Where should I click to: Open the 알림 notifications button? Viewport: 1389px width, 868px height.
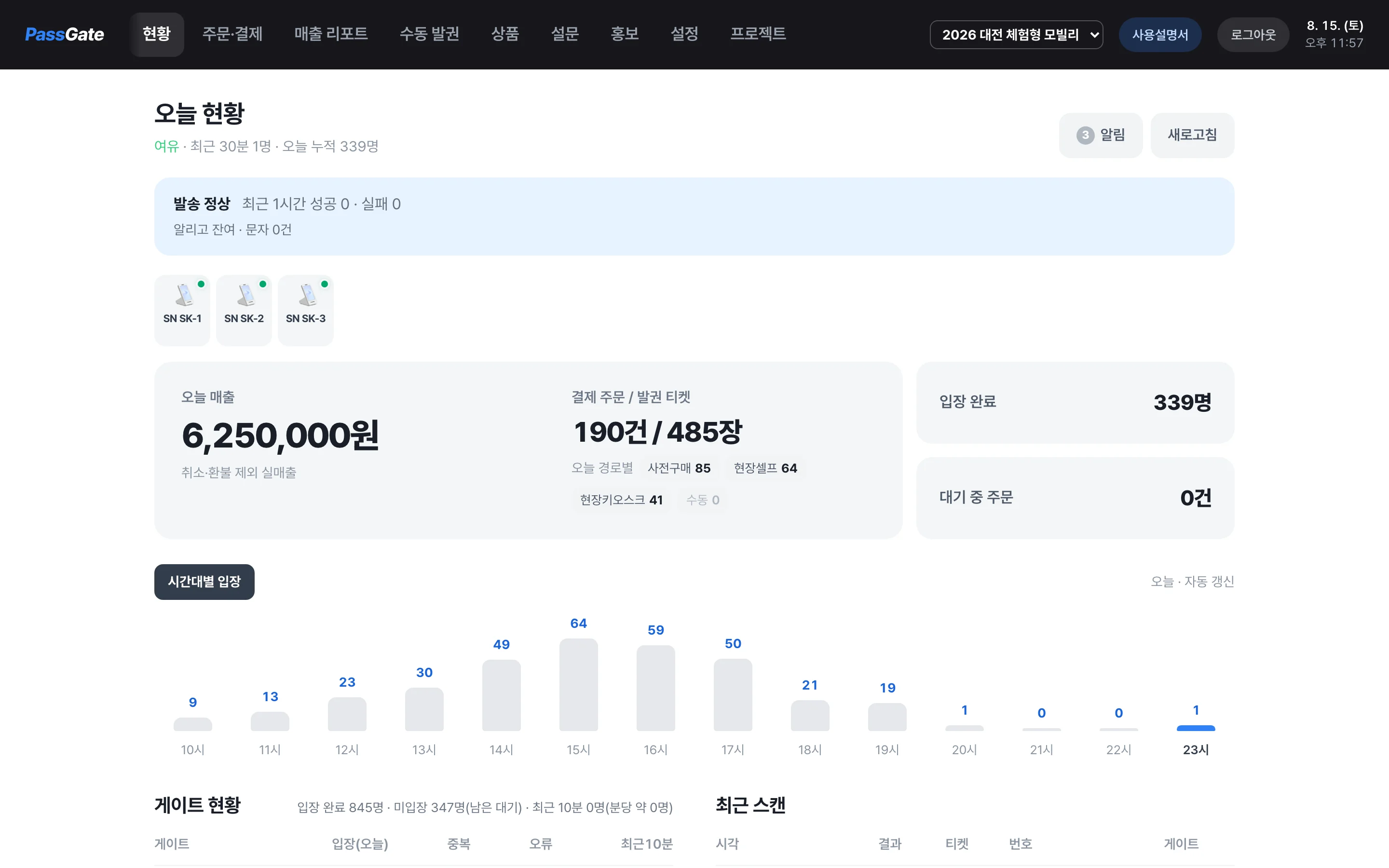coord(1100,135)
